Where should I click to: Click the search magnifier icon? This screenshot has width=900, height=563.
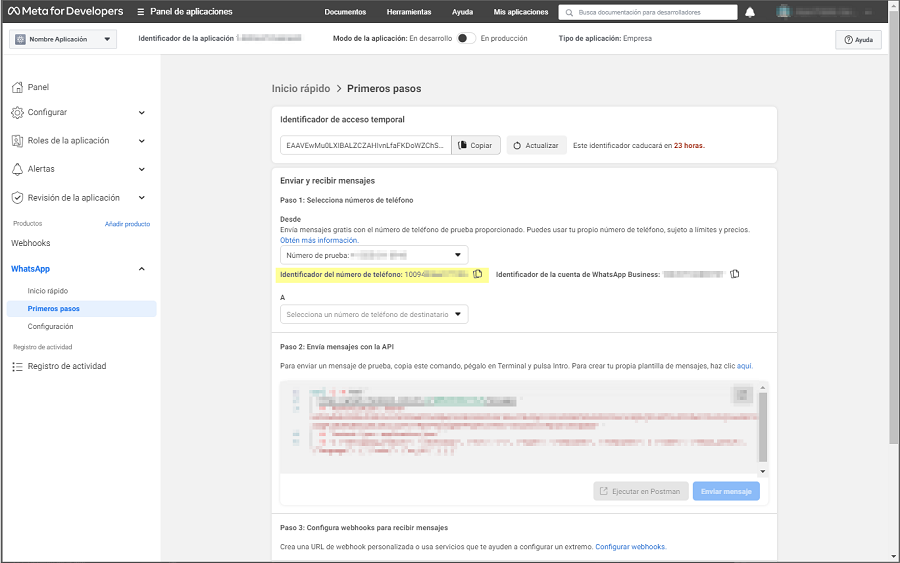pyautogui.click(x=569, y=12)
